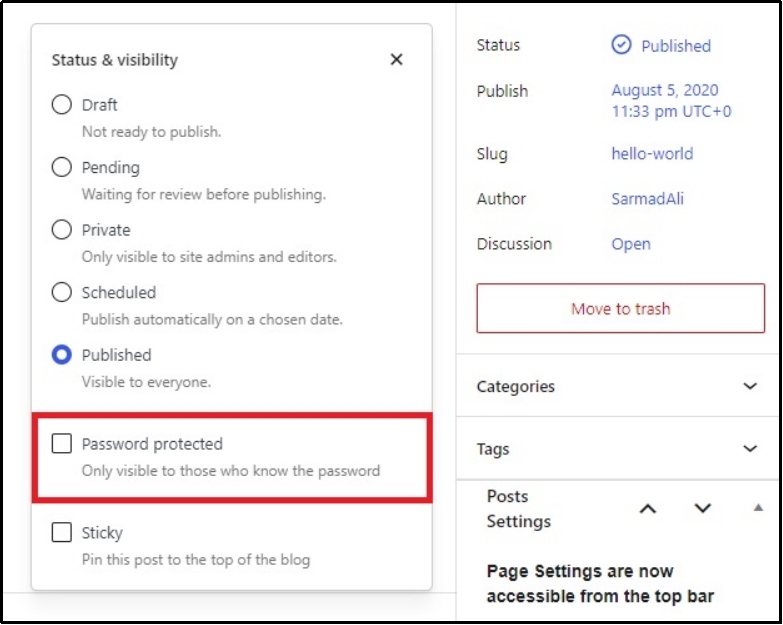Edit the hello-world slug link
Screen dimensions: 783x625
click(x=652, y=154)
